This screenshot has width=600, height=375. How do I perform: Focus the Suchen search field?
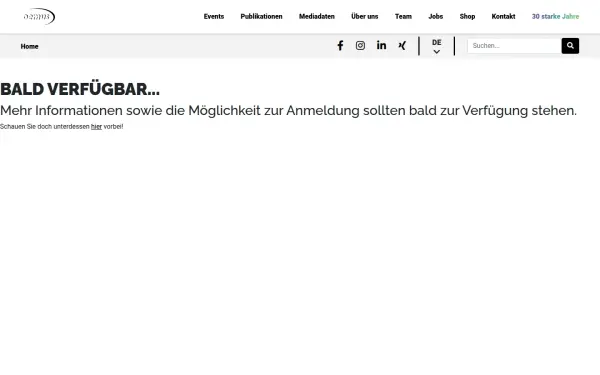coord(514,46)
